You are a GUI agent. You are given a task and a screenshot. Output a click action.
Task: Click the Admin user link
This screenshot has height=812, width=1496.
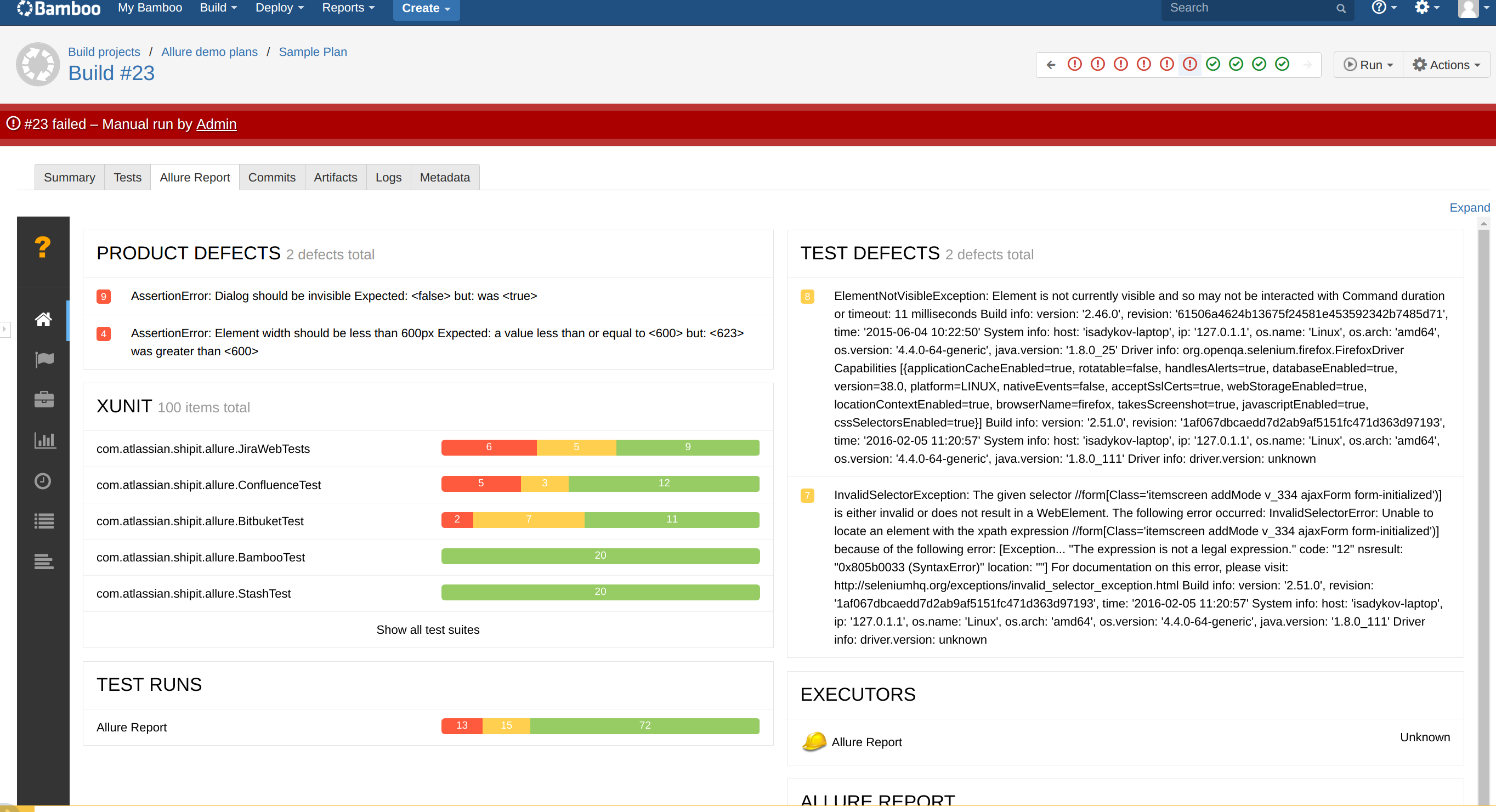[x=217, y=124]
